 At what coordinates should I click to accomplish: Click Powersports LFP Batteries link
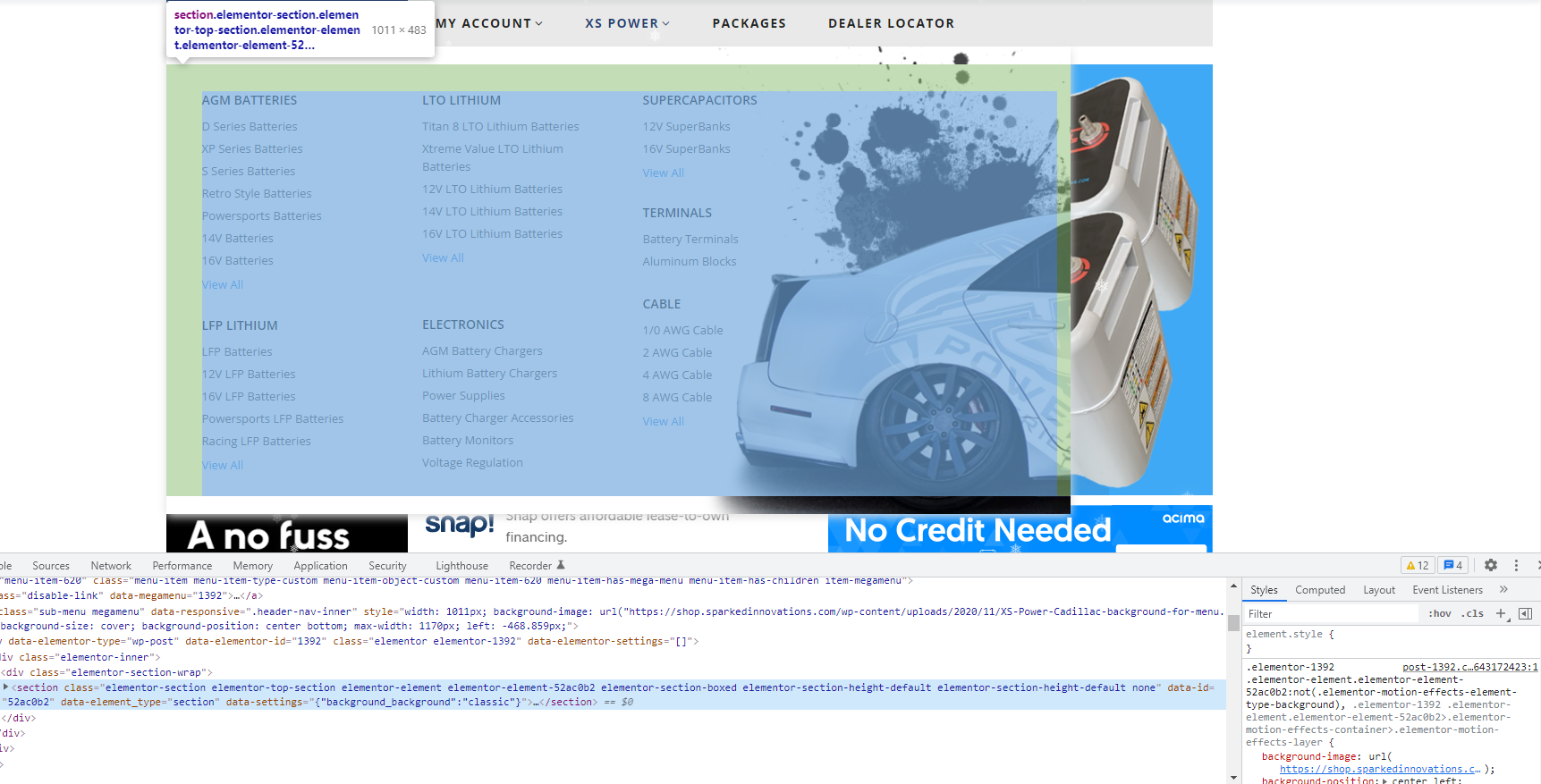273,419
